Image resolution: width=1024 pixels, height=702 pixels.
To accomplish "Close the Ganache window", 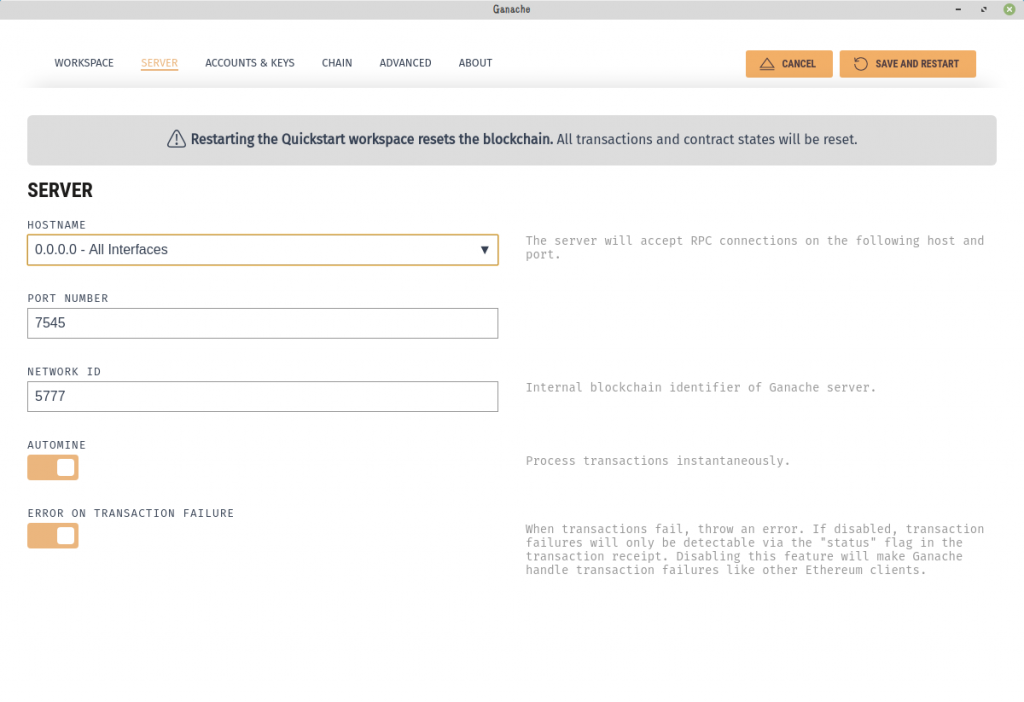I will pos(1009,9).
